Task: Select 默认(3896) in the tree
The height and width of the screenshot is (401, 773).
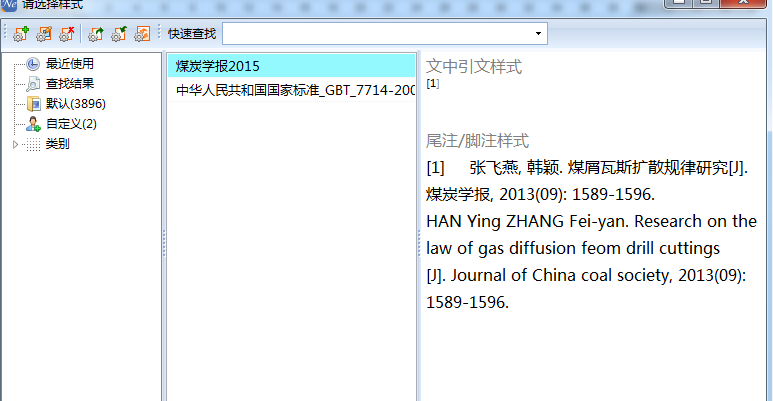Action: click(75, 104)
